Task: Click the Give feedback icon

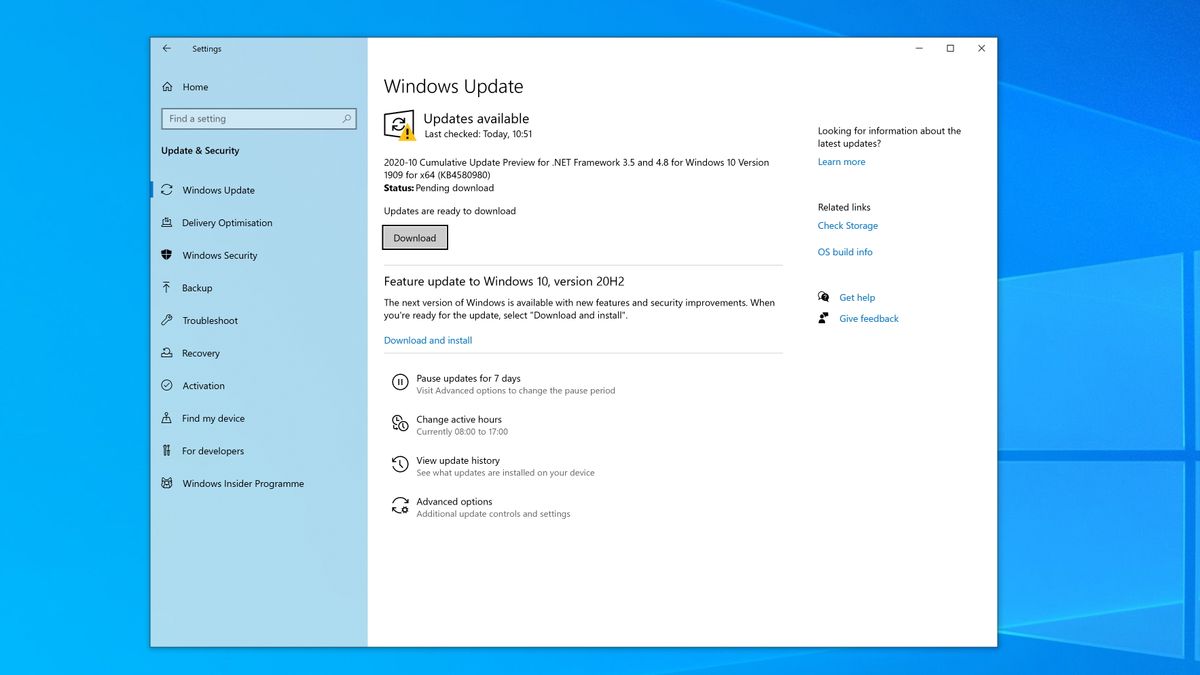Action: point(823,318)
